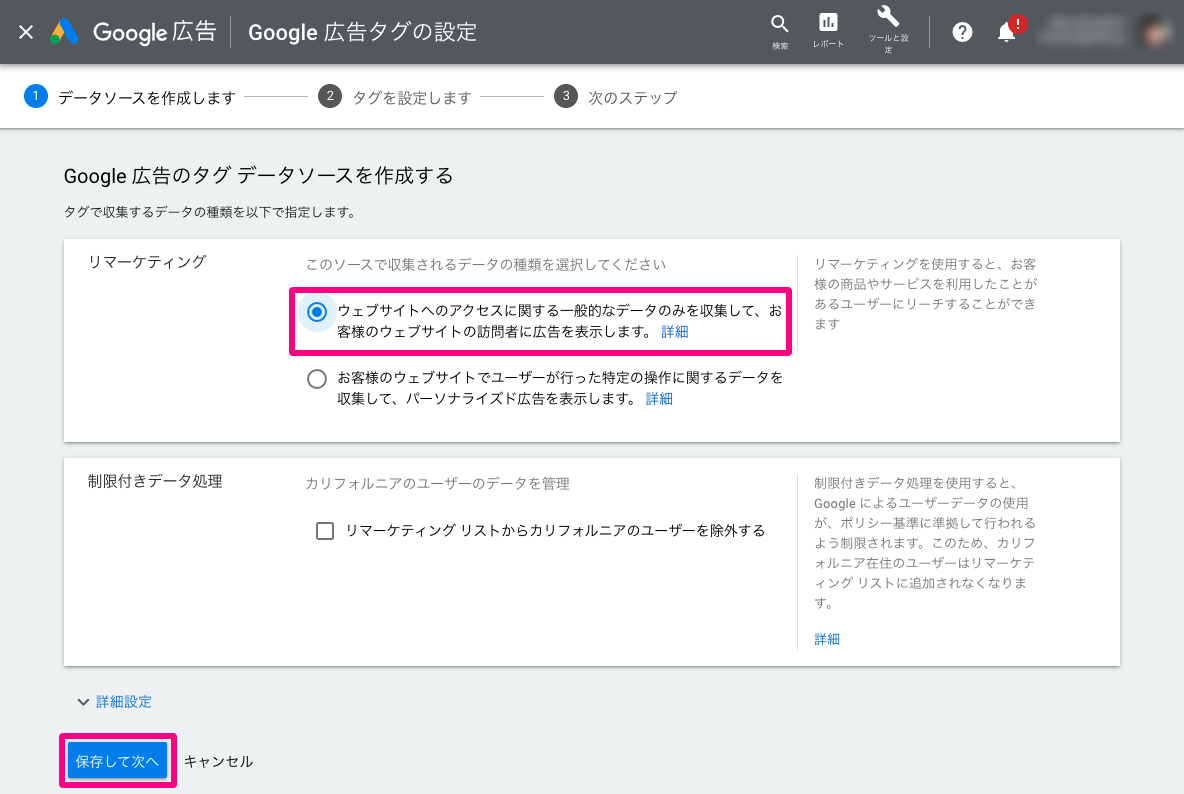Click the Google Ads logo icon
The width and height of the screenshot is (1184, 794).
pyautogui.click(x=64, y=32)
